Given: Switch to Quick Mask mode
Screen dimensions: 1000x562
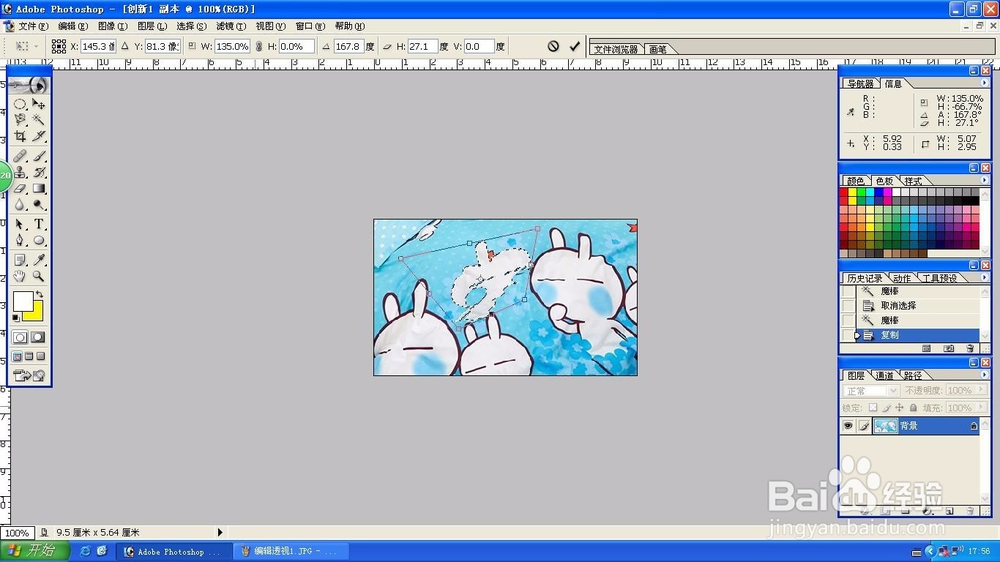Looking at the screenshot, I should tap(38, 337).
